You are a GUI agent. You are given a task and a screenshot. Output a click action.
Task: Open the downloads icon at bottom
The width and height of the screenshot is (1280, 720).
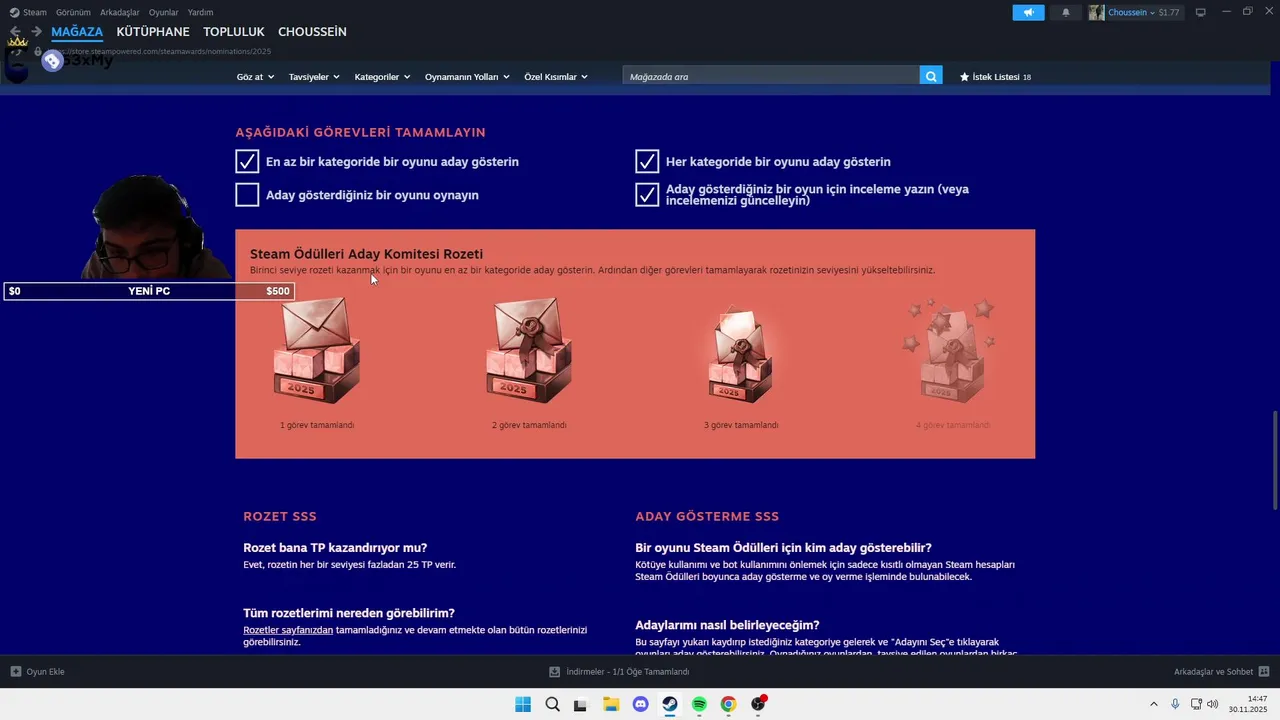(555, 672)
